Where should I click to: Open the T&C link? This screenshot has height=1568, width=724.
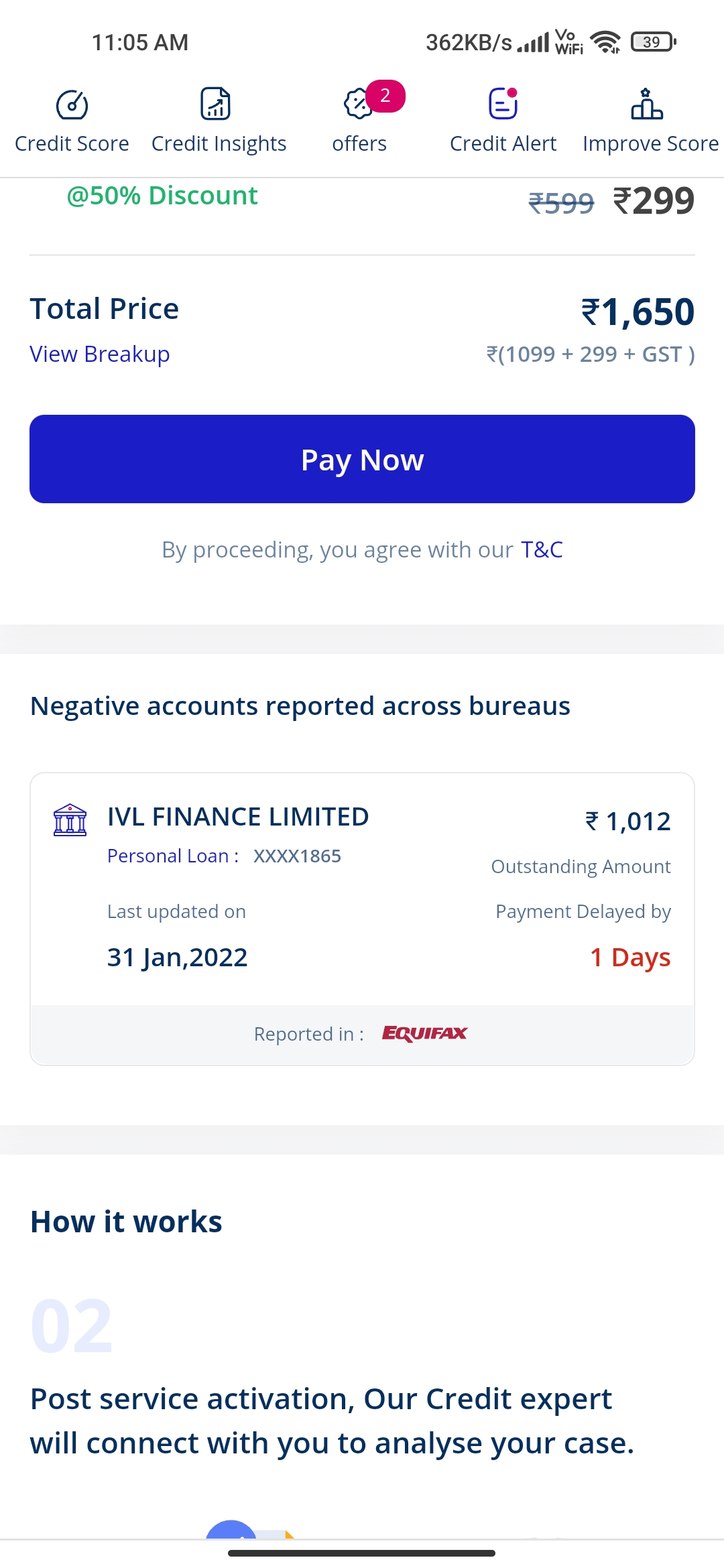point(542,549)
